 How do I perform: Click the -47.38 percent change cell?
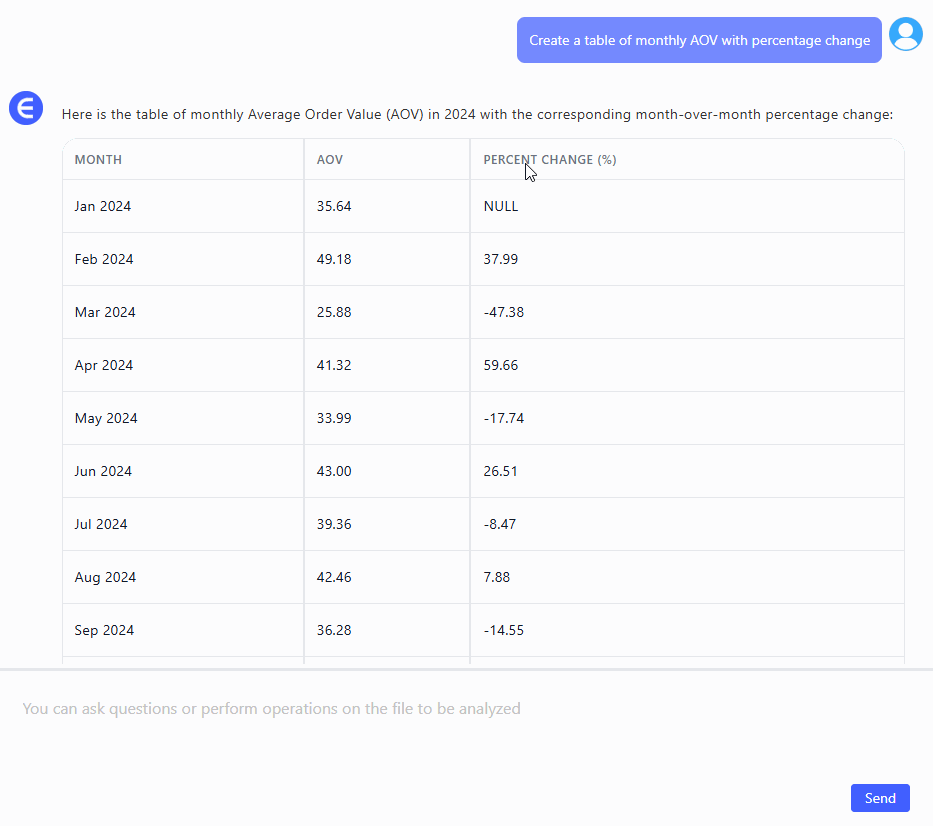[x=503, y=313]
